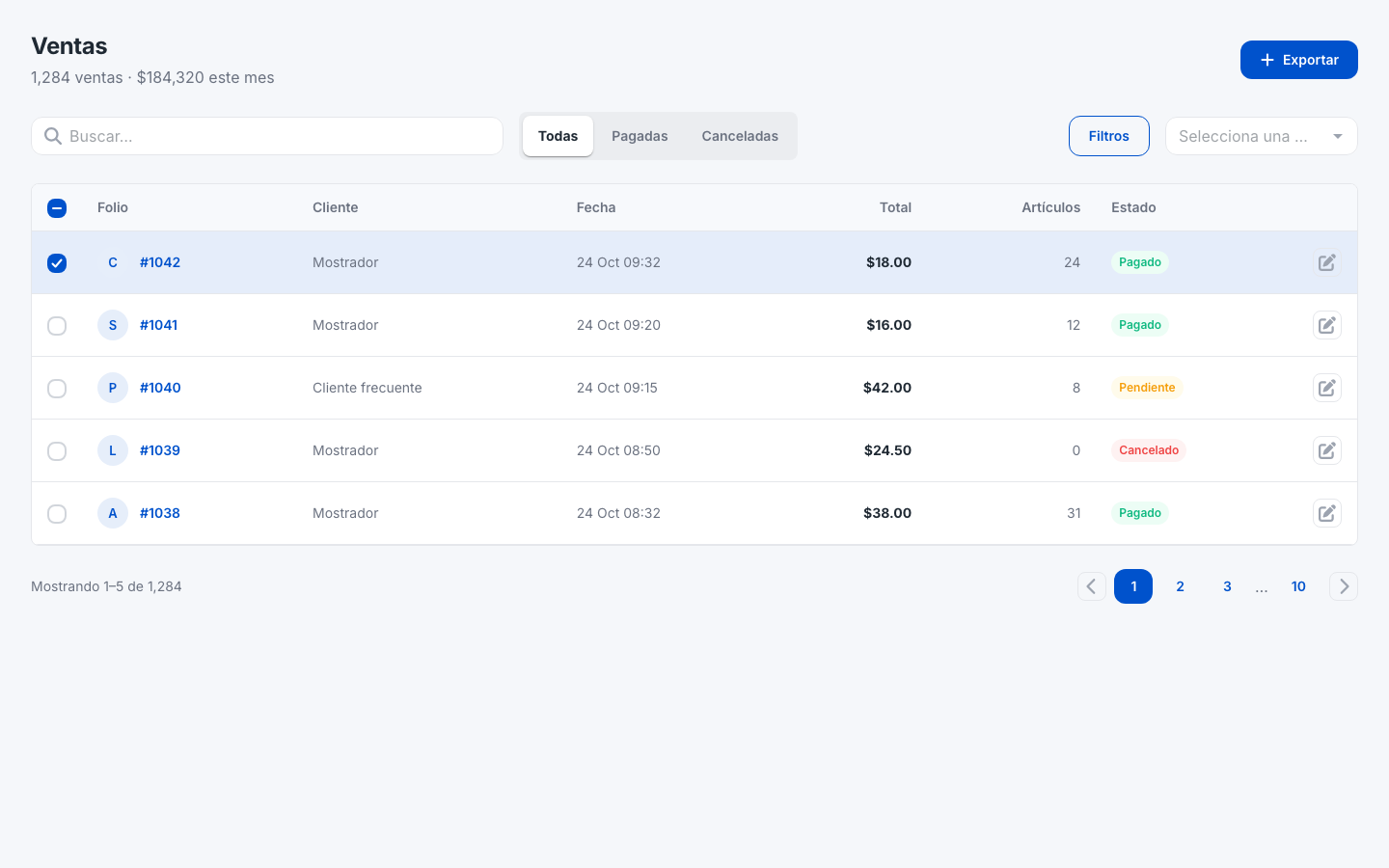This screenshot has width=1389, height=868.
Task: Open folio link #1042
Action: 160,262
